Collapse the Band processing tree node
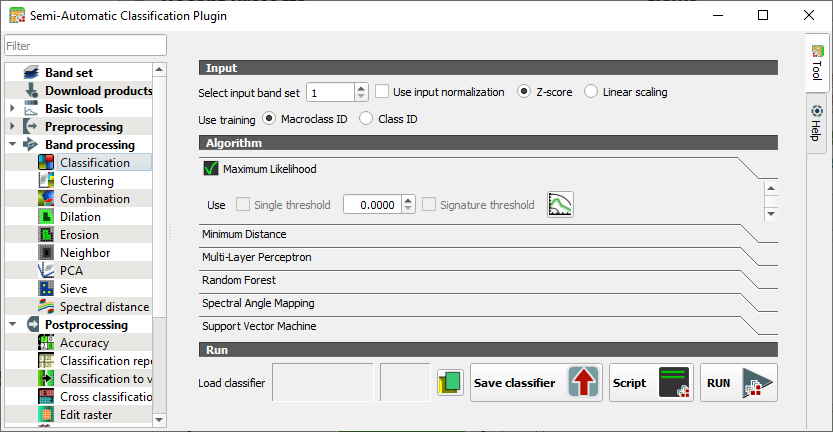This screenshot has height=432, width=833. [x=12, y=145]
